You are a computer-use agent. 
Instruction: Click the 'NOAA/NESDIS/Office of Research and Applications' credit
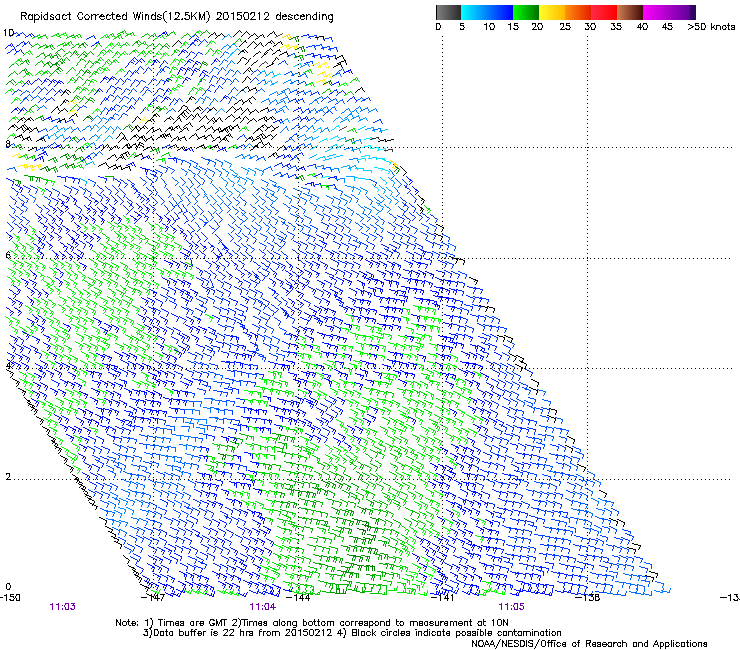point(589,644)
